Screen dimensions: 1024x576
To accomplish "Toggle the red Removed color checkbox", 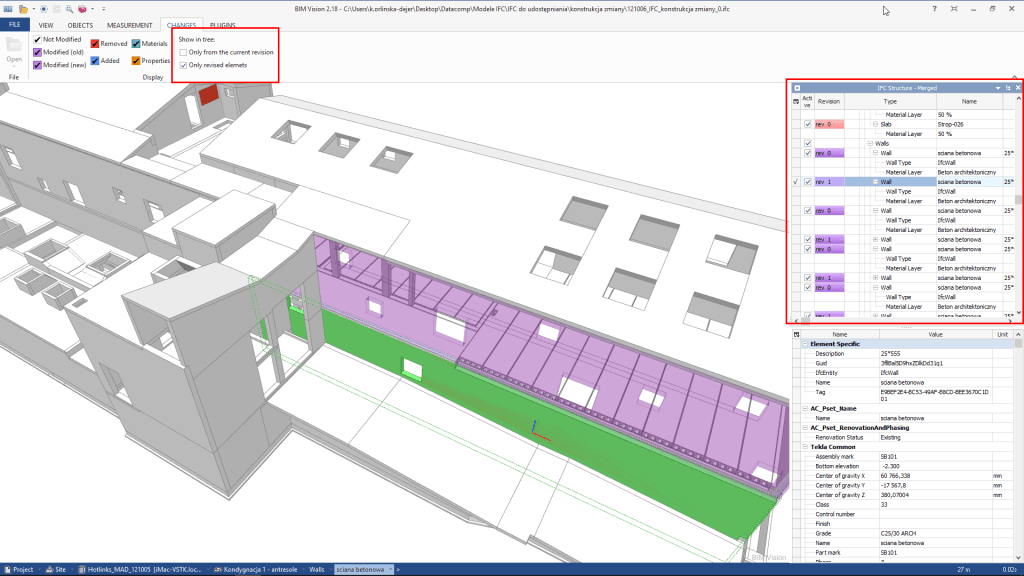I will tap(95, 45).
